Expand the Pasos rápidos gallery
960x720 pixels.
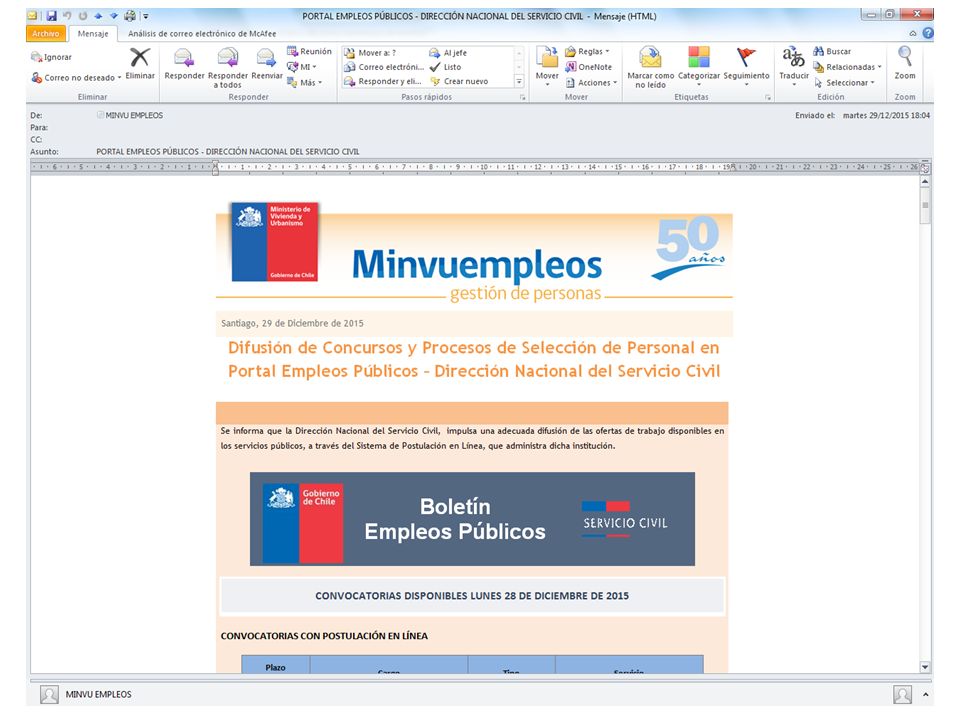pyautogui.click(x=519, y=81)
